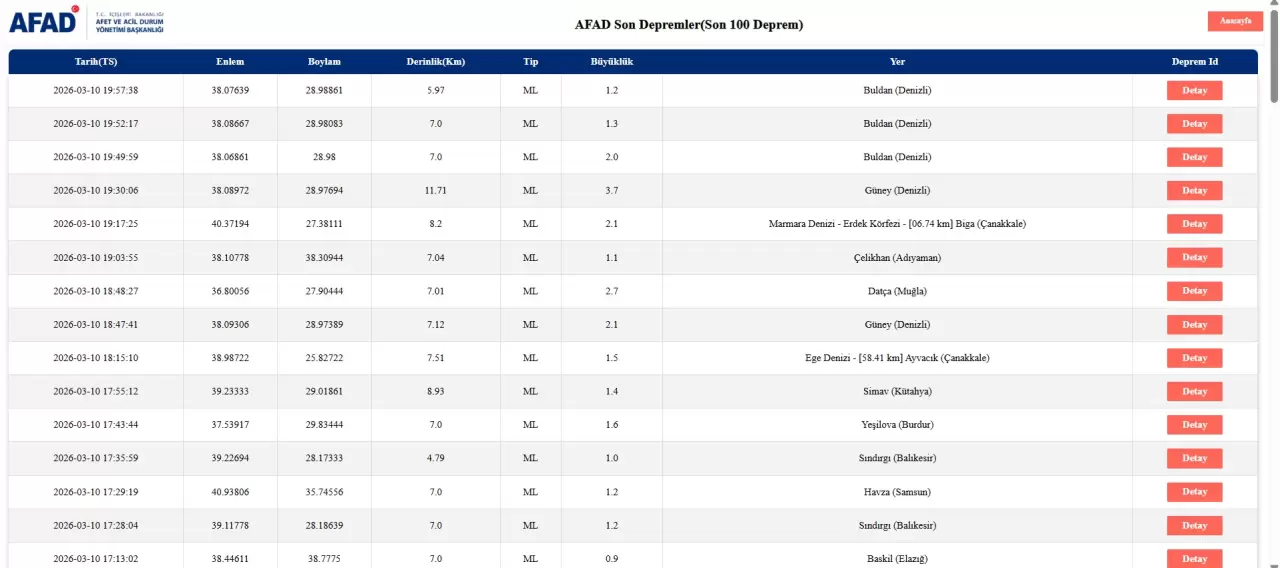Click the Tarih(TS) column header
The image size is (1280, 568).
pyautogui.click(x=96, y=62)
